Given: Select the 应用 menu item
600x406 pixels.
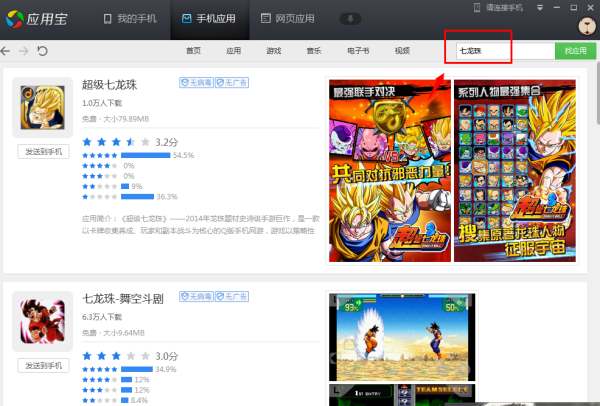Looking at the screenshot, I should [233, 51].
